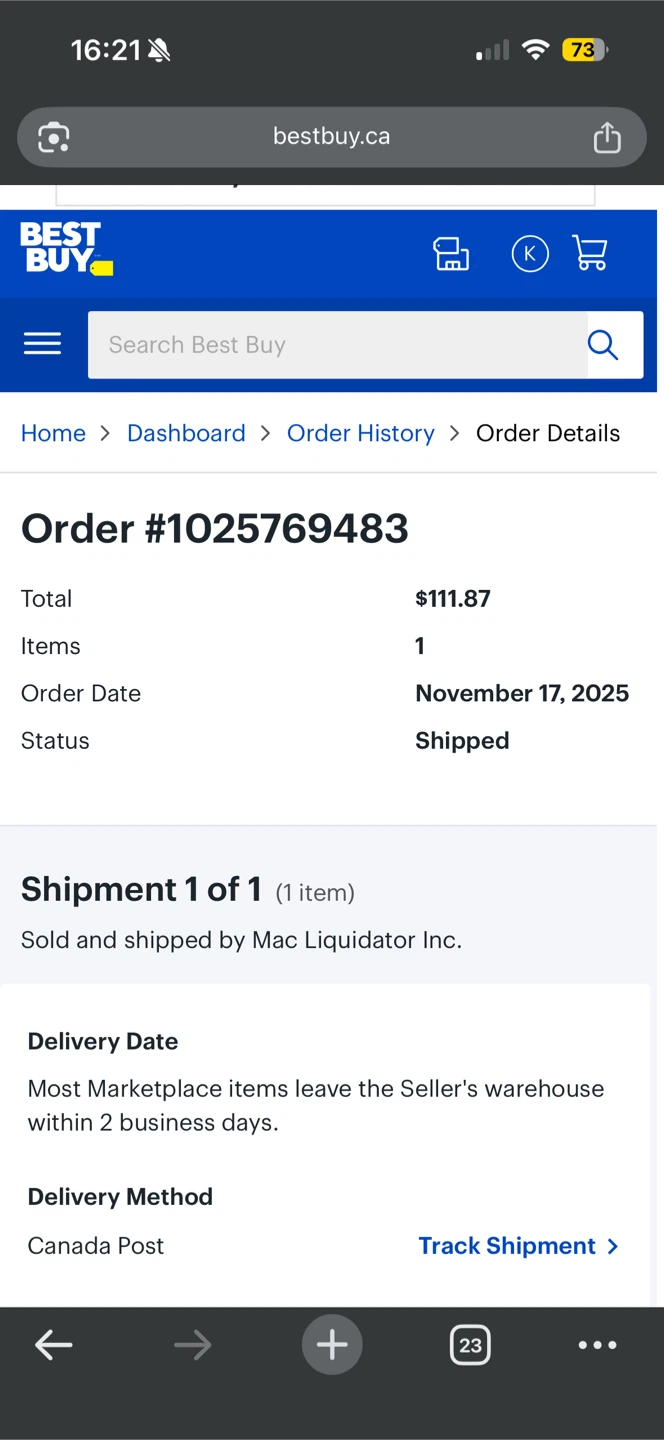This screenshot has width=664, height=1440.
Task: Open a new tab with plus button
Action: 332,1345
